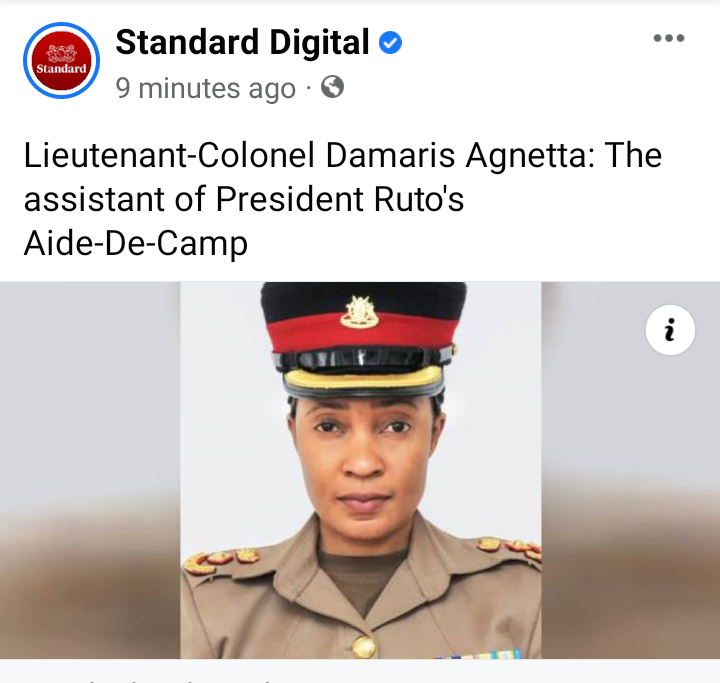
Task: Open the officer portrait article image
Action: tap(360, 470)
